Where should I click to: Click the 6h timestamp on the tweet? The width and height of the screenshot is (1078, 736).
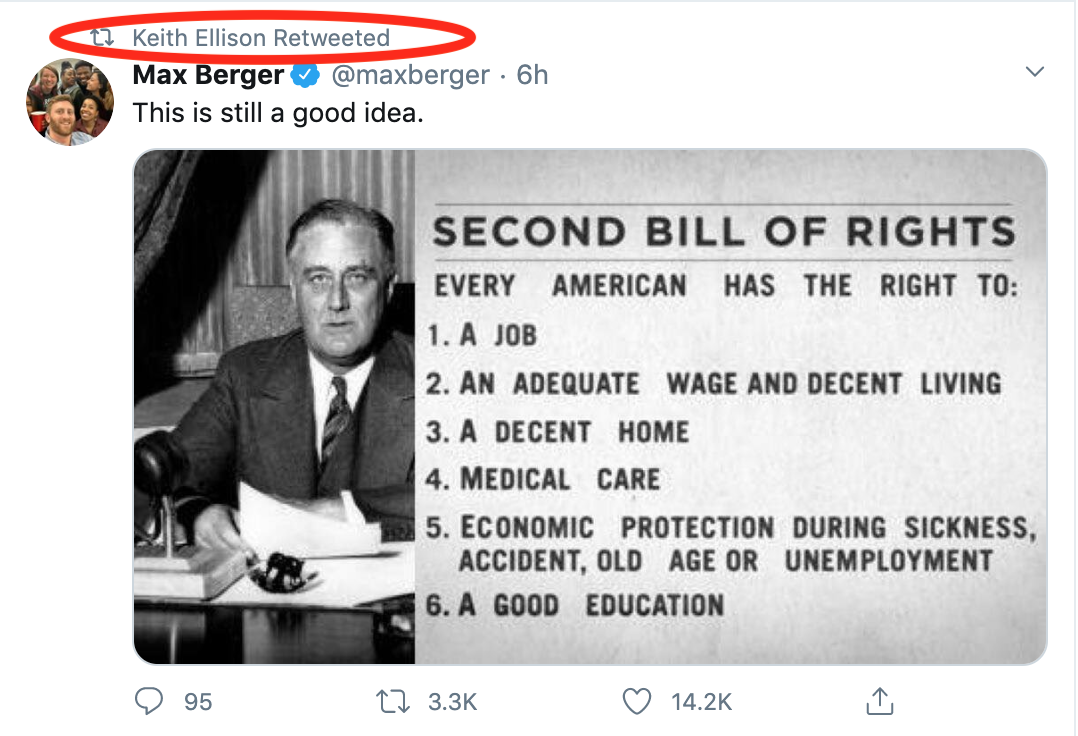[x=532, y=75]
